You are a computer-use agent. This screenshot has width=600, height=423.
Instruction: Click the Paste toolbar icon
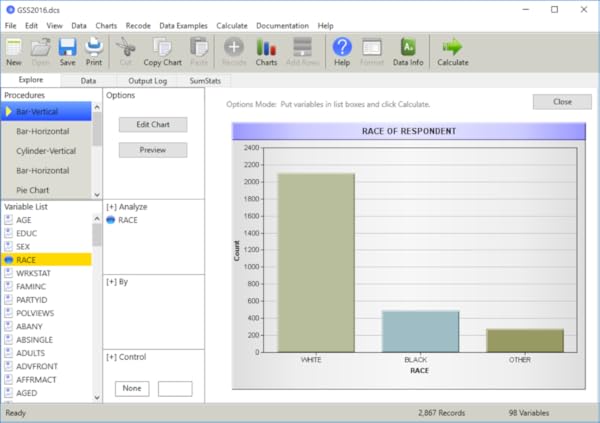click(199, 47)
